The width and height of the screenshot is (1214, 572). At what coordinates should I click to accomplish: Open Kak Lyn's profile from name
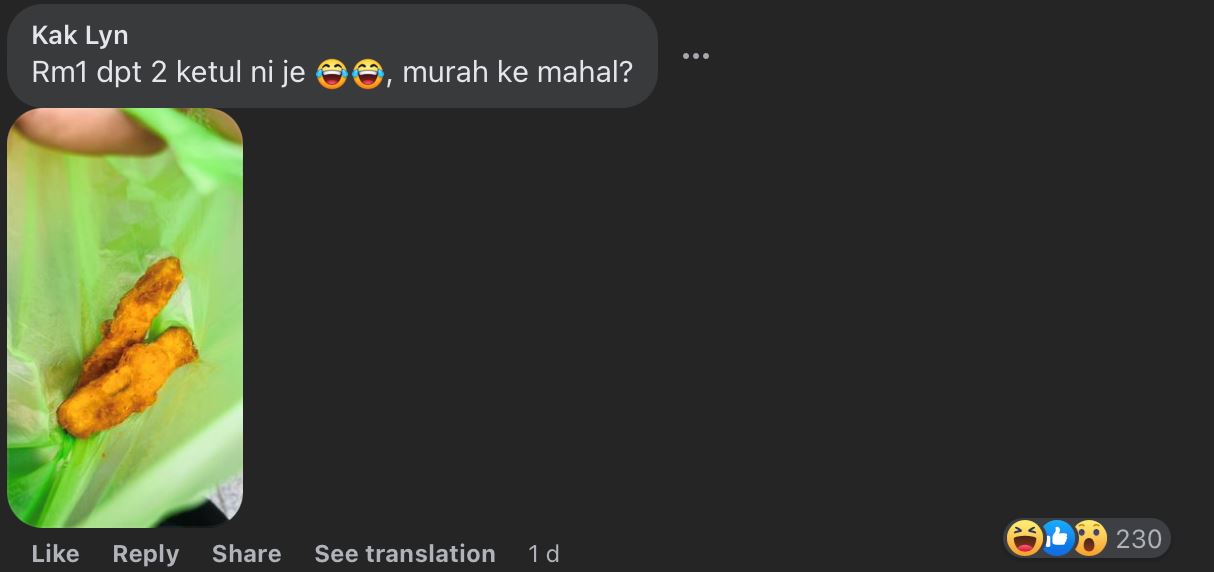(80, 35)
